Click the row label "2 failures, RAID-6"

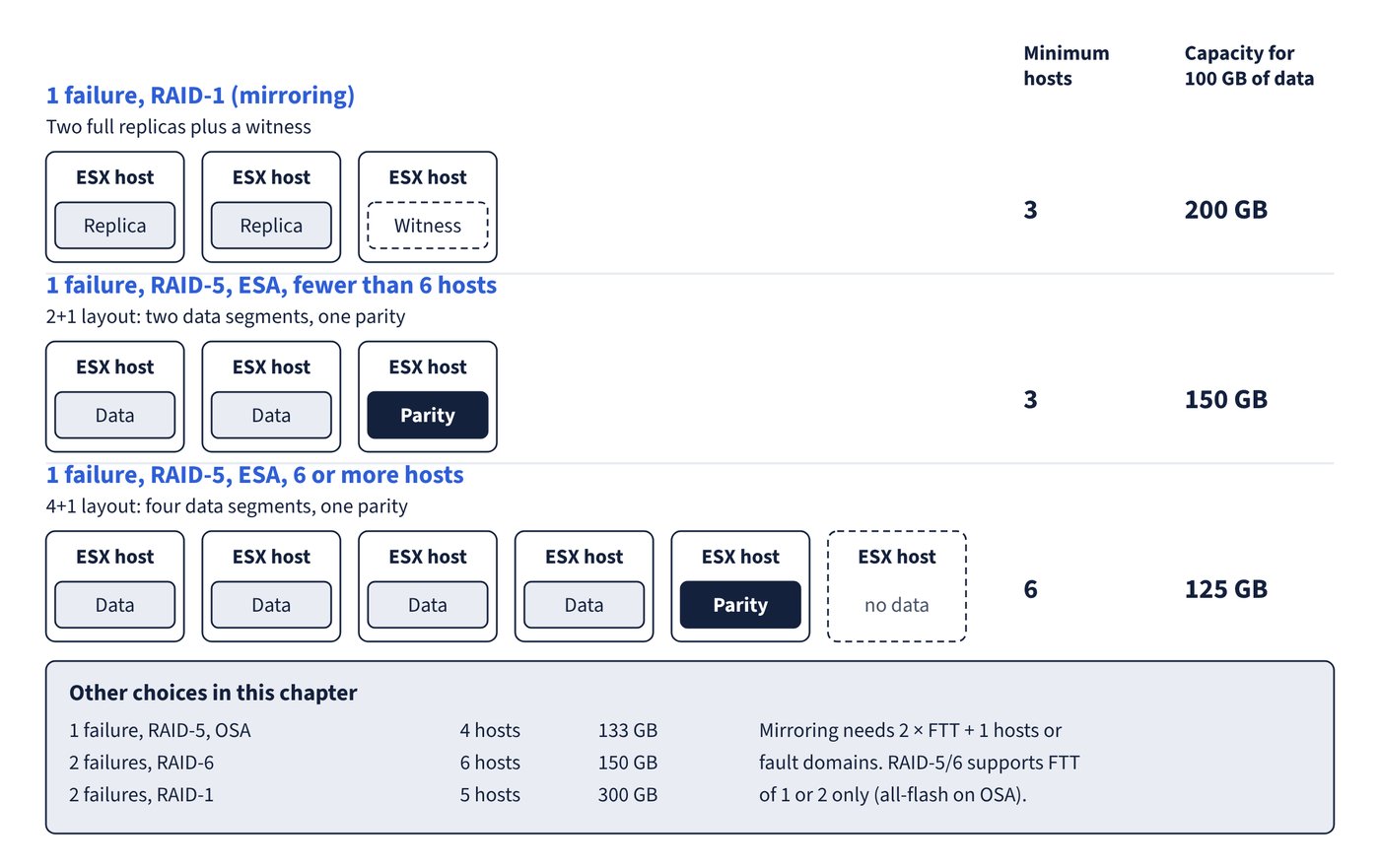point(141,763)
